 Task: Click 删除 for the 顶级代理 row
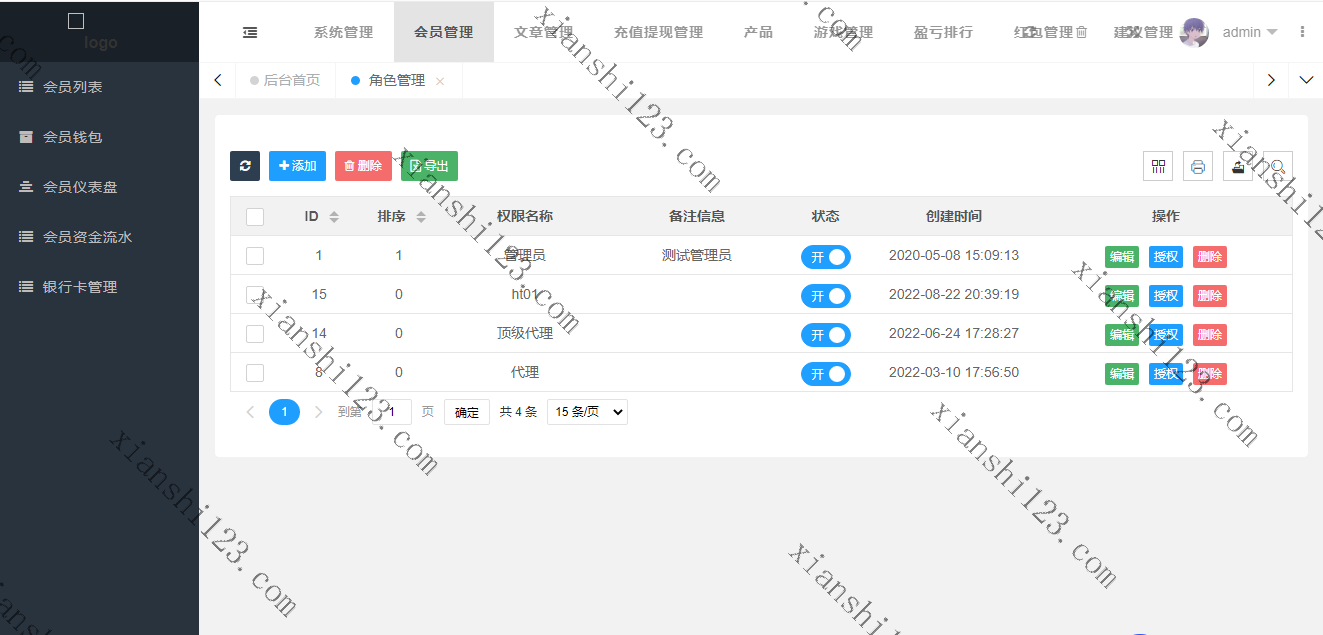(x=1210, y=335)
